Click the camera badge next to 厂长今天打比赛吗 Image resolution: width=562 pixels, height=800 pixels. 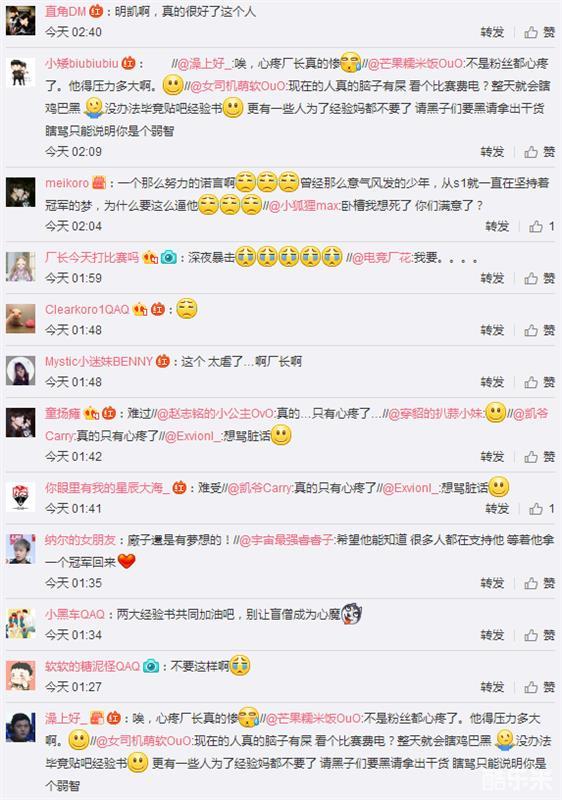[168, 258]
